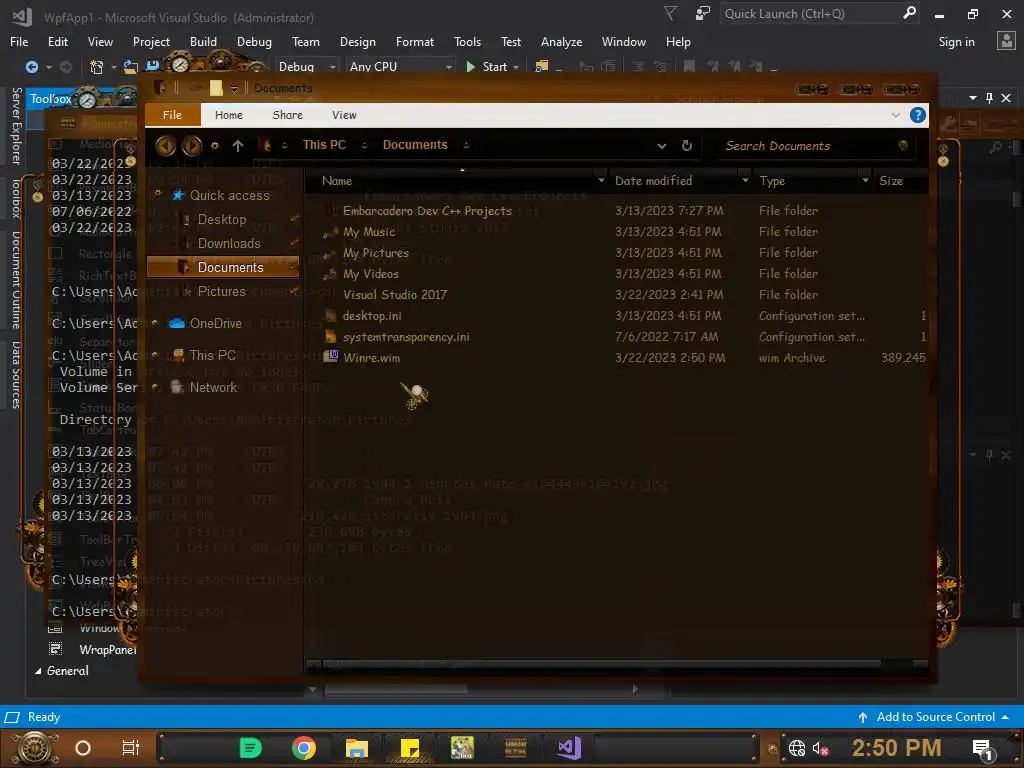Switch to the Explorer Share tab
The image size is (1024, 768).
point(287,115)
